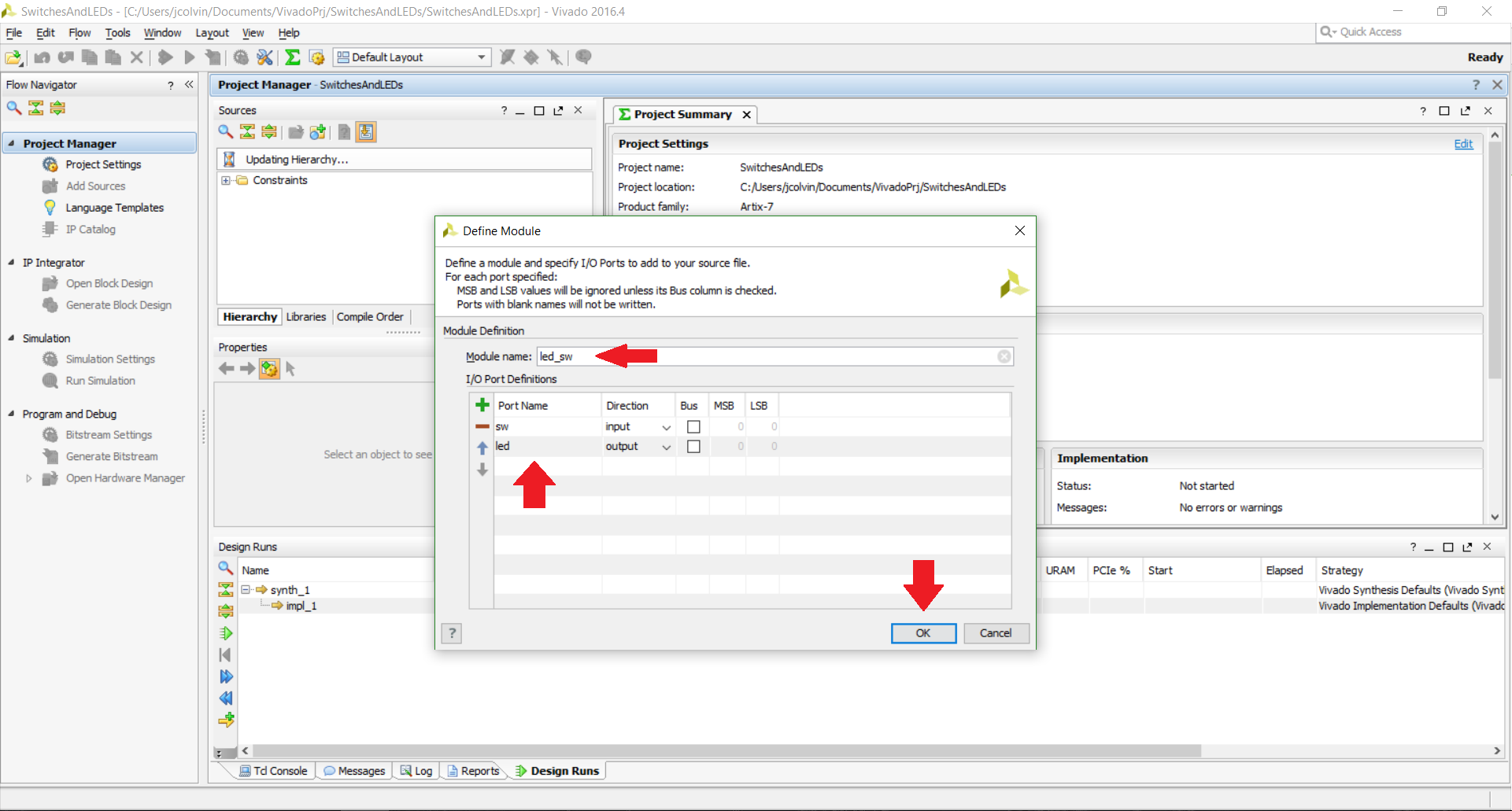Click the speech bubble icon in main toolbar

pos(583,57)
